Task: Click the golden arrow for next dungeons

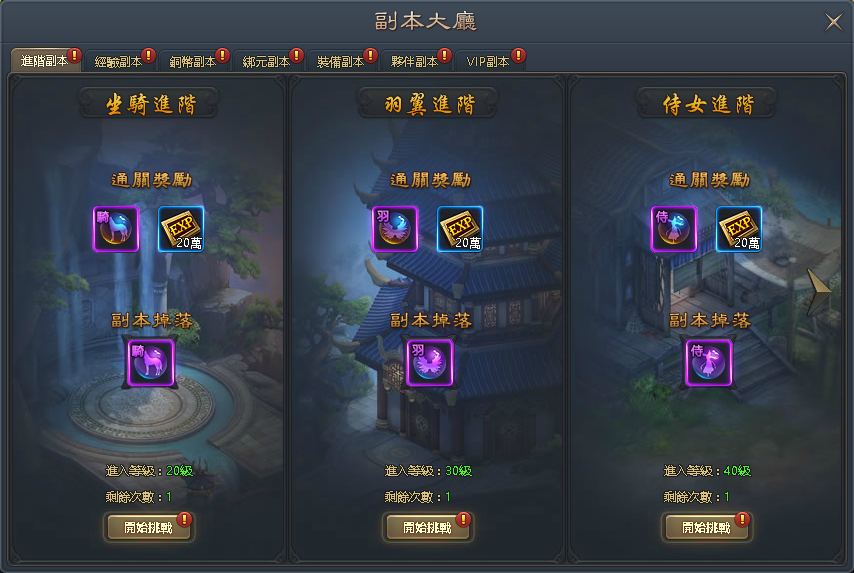Action: (x=818, y=292)
